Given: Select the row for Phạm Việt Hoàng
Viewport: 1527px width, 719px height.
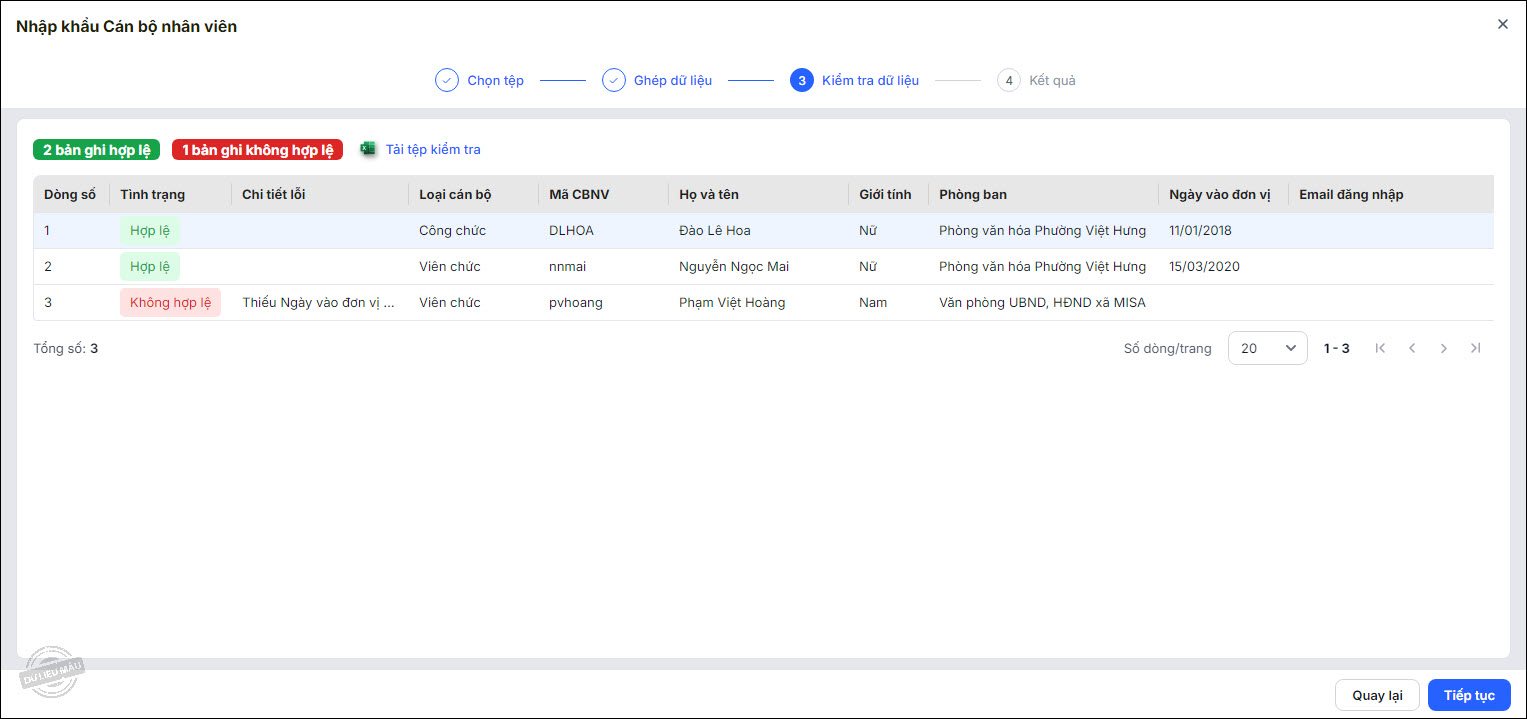Looking at the screenshot, I should click(x=731, y=303).
